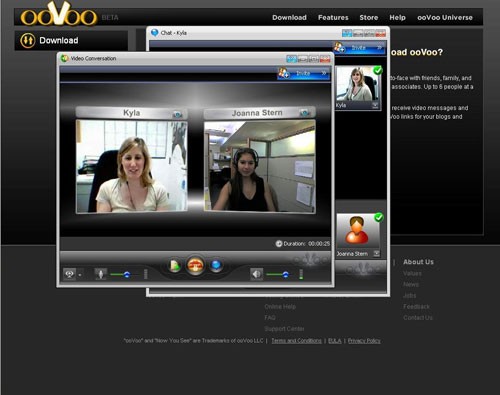500x395 pixels.
Task: Click add-contact icon in Chat window invite bar
Action: [x=339, y=47]
